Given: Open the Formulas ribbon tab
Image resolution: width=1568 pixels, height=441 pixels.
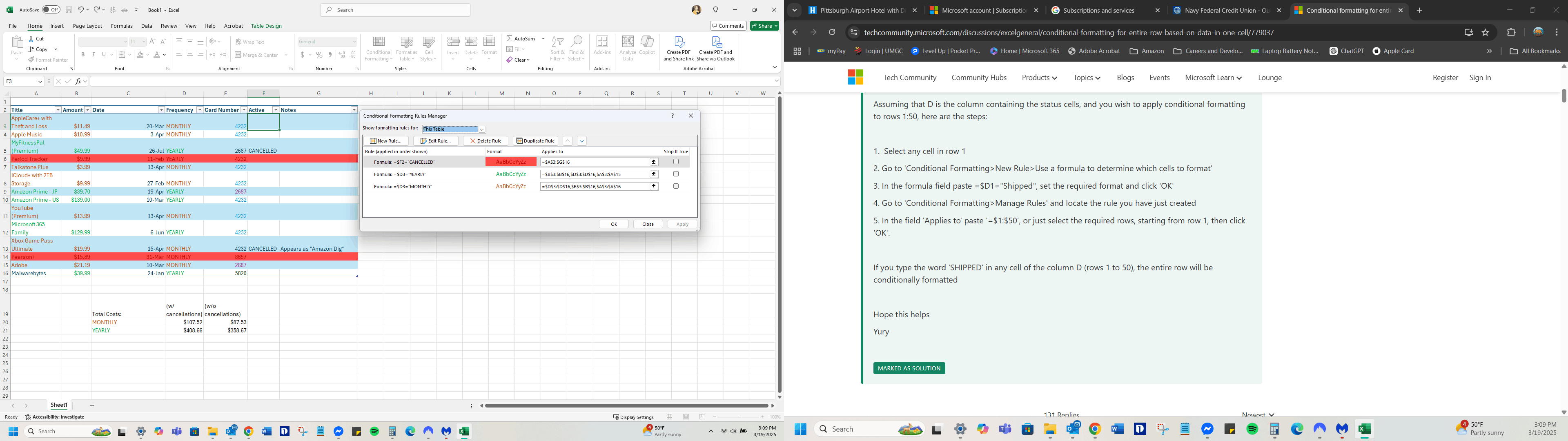Looking at the screenshot, I should click(122, 26).
